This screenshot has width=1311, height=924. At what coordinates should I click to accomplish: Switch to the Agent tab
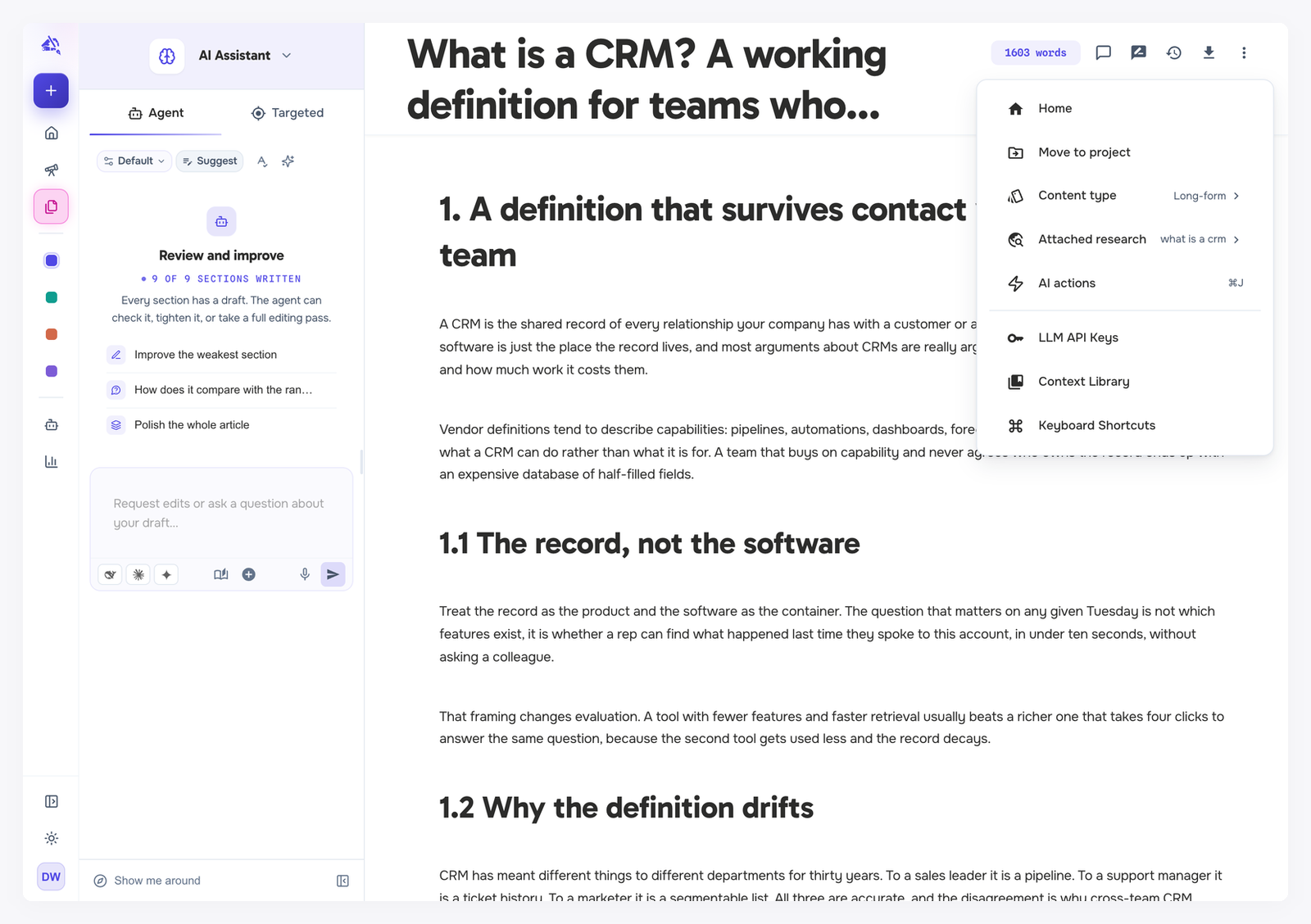156,113
